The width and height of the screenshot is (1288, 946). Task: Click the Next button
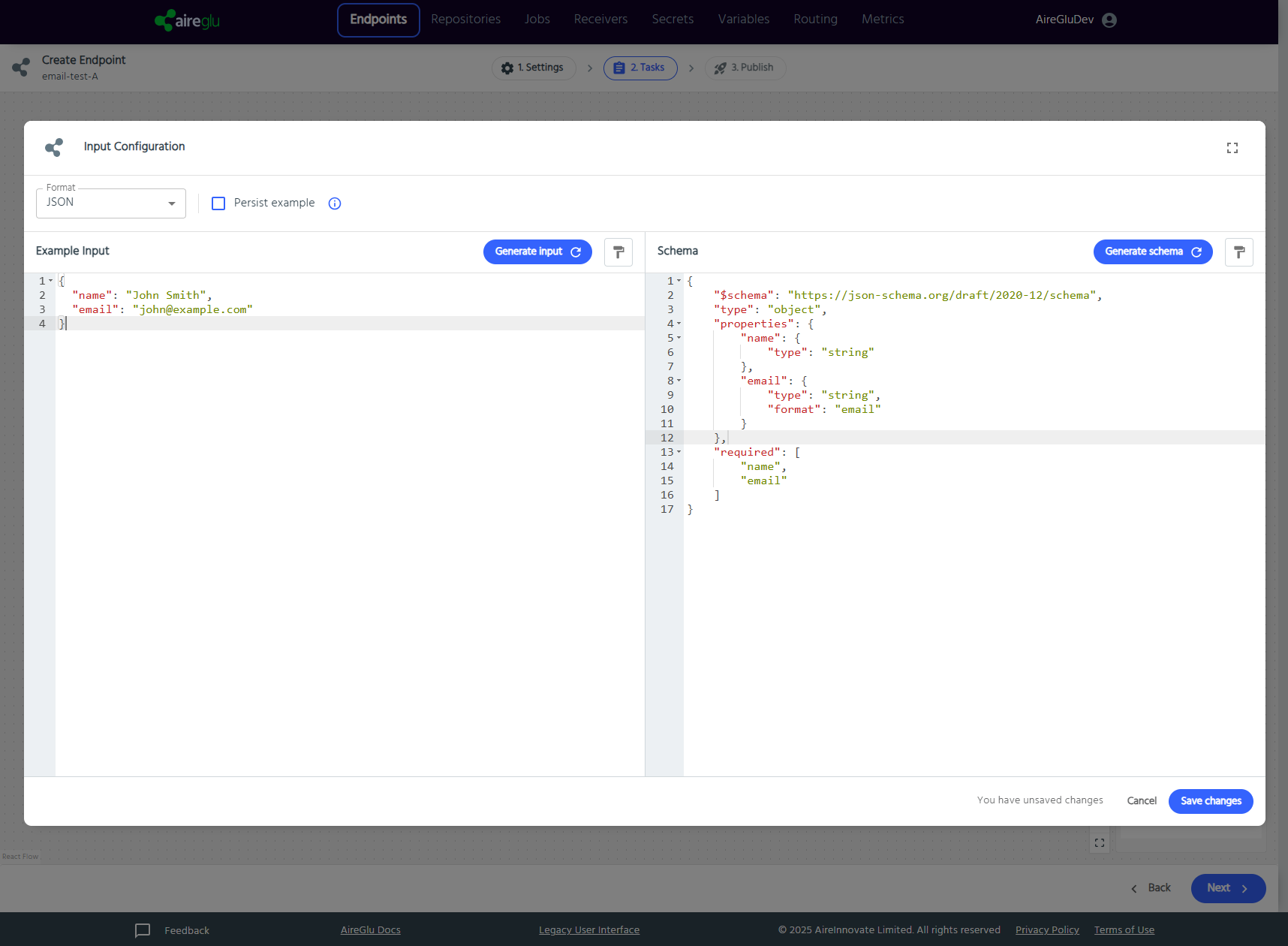[1228, 888]
